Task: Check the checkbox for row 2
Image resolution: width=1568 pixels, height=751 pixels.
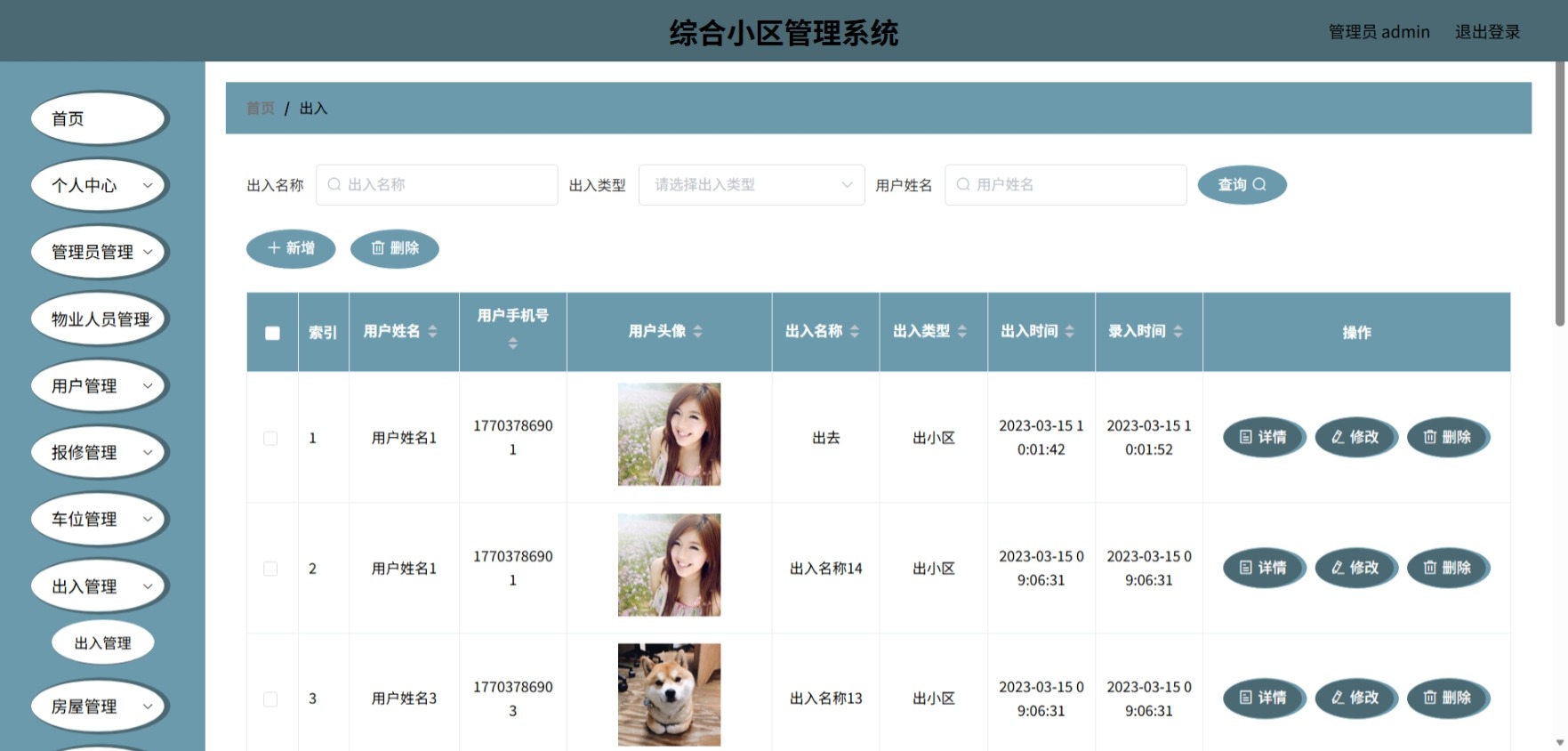Action: (270, 569)
